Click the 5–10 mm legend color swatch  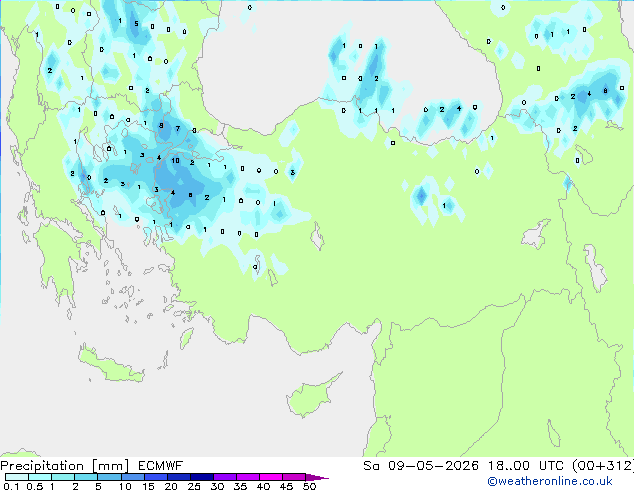pyautogui.click(x=109, y=477)
